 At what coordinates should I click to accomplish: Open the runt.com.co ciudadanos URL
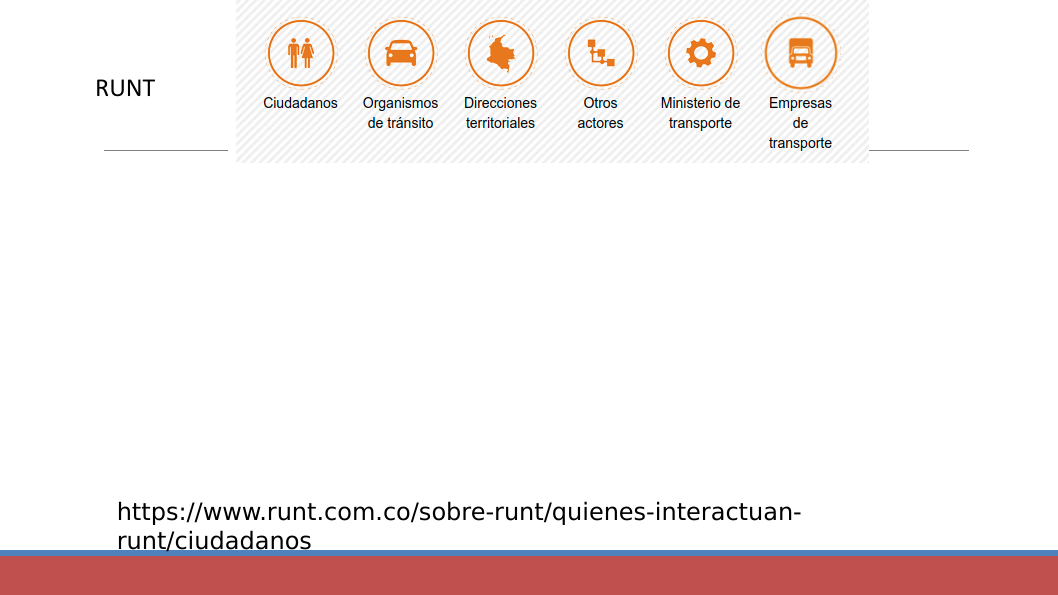coord(459,526)
